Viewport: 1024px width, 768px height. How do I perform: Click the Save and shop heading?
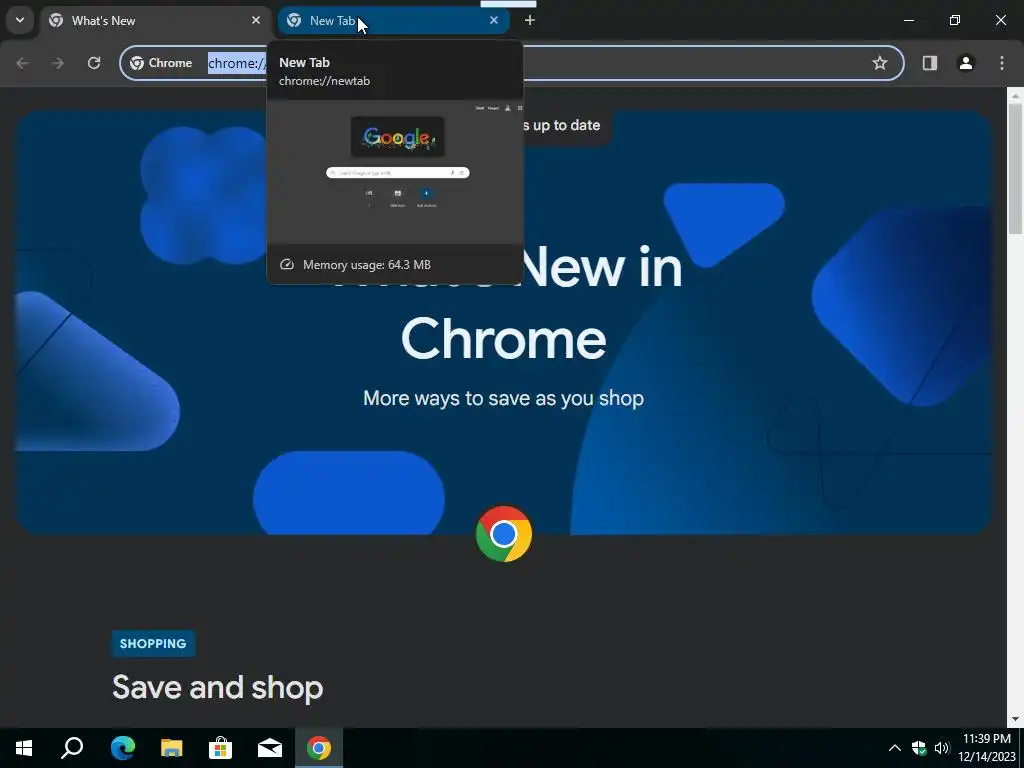(x=217, y=687)
